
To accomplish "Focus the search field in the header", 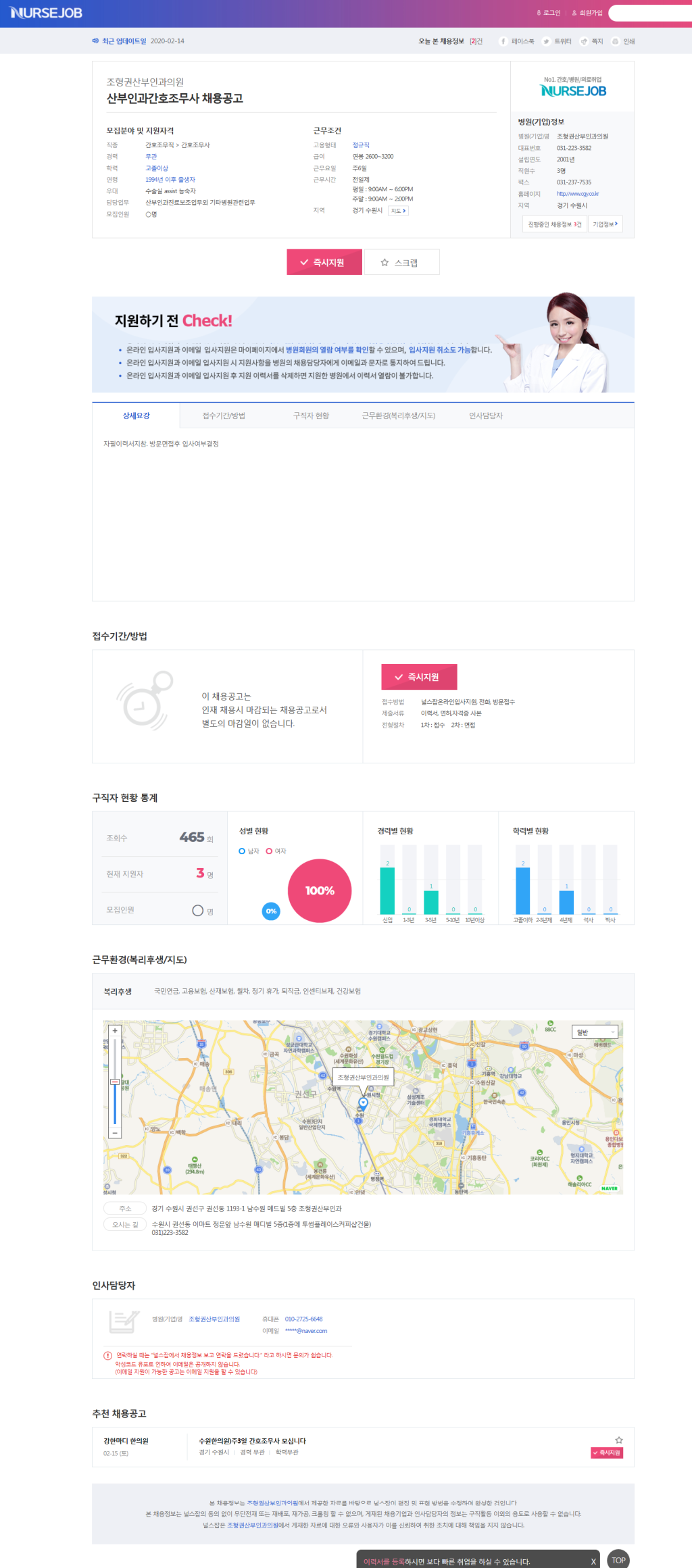I will tap(650, 13).
